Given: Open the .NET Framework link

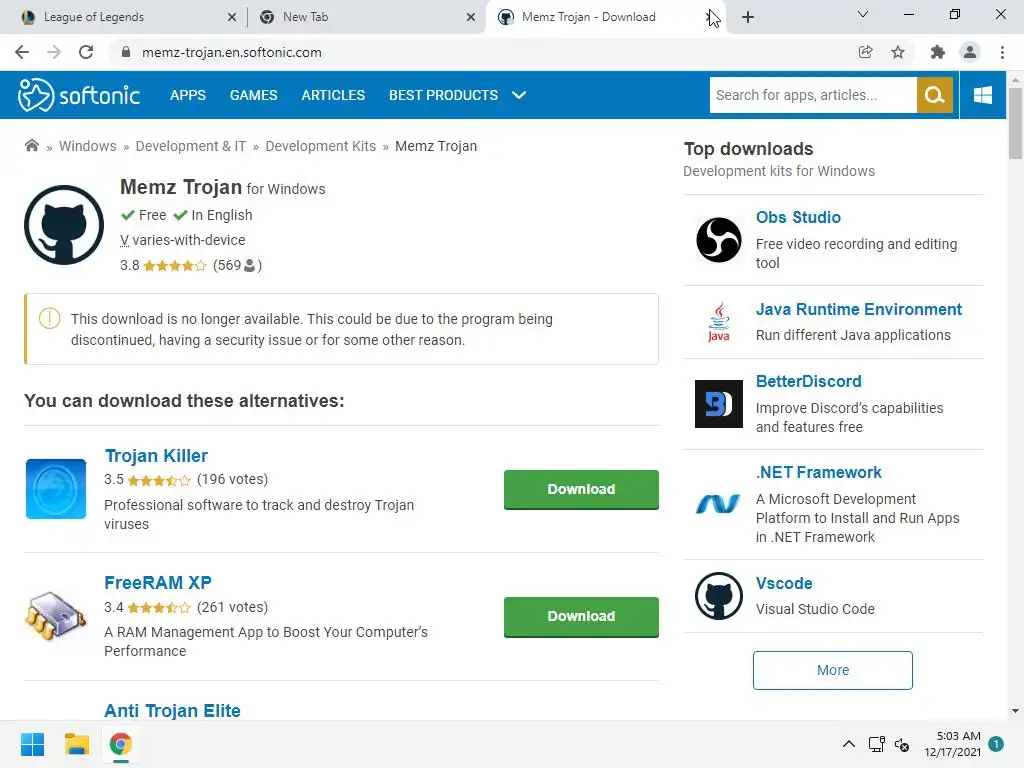Looking at the screenshot, I should tap(818, 473).
